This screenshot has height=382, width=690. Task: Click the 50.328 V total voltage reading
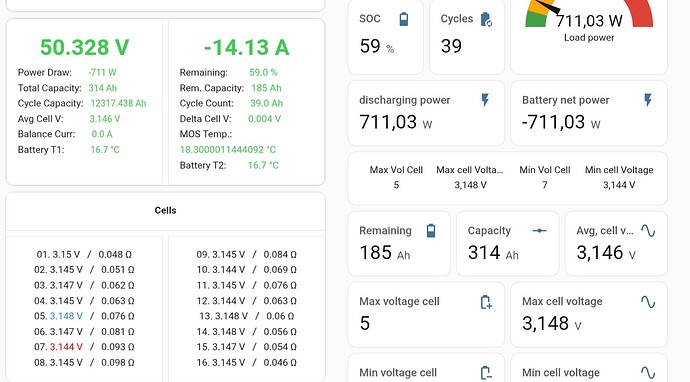tap(84, 47)
